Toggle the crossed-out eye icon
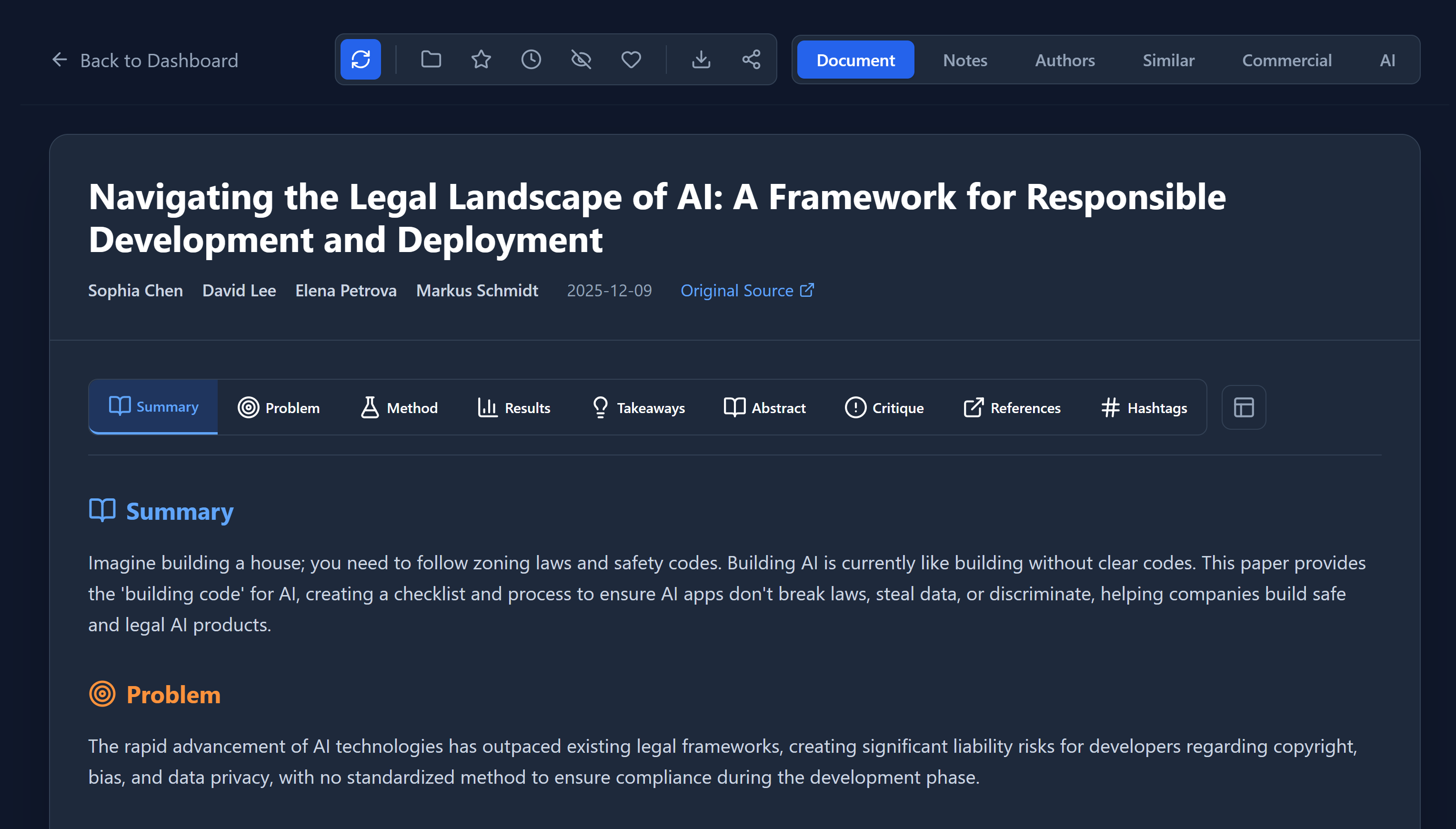 [x=581, y=59]
